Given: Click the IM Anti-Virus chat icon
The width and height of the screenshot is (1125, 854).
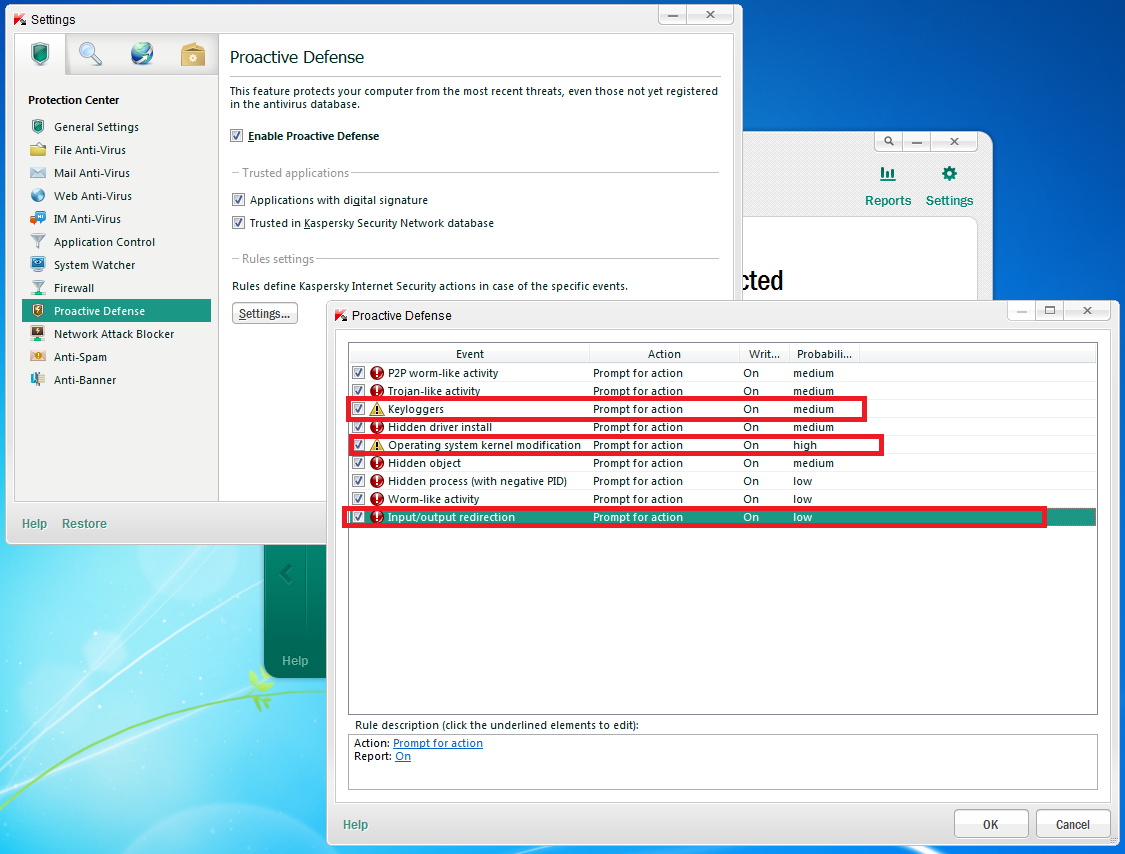Looking at the screenshot, I should coord(38,218).
